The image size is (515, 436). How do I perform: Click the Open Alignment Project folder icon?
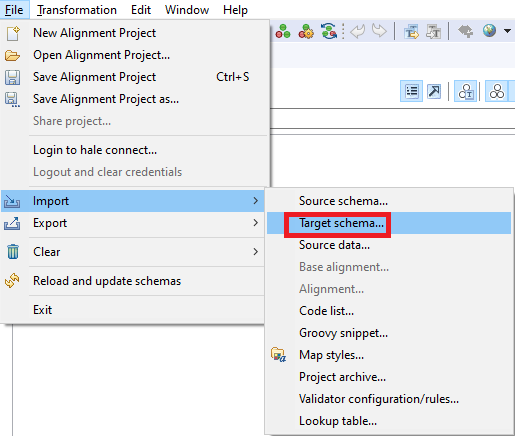point(12,55)
